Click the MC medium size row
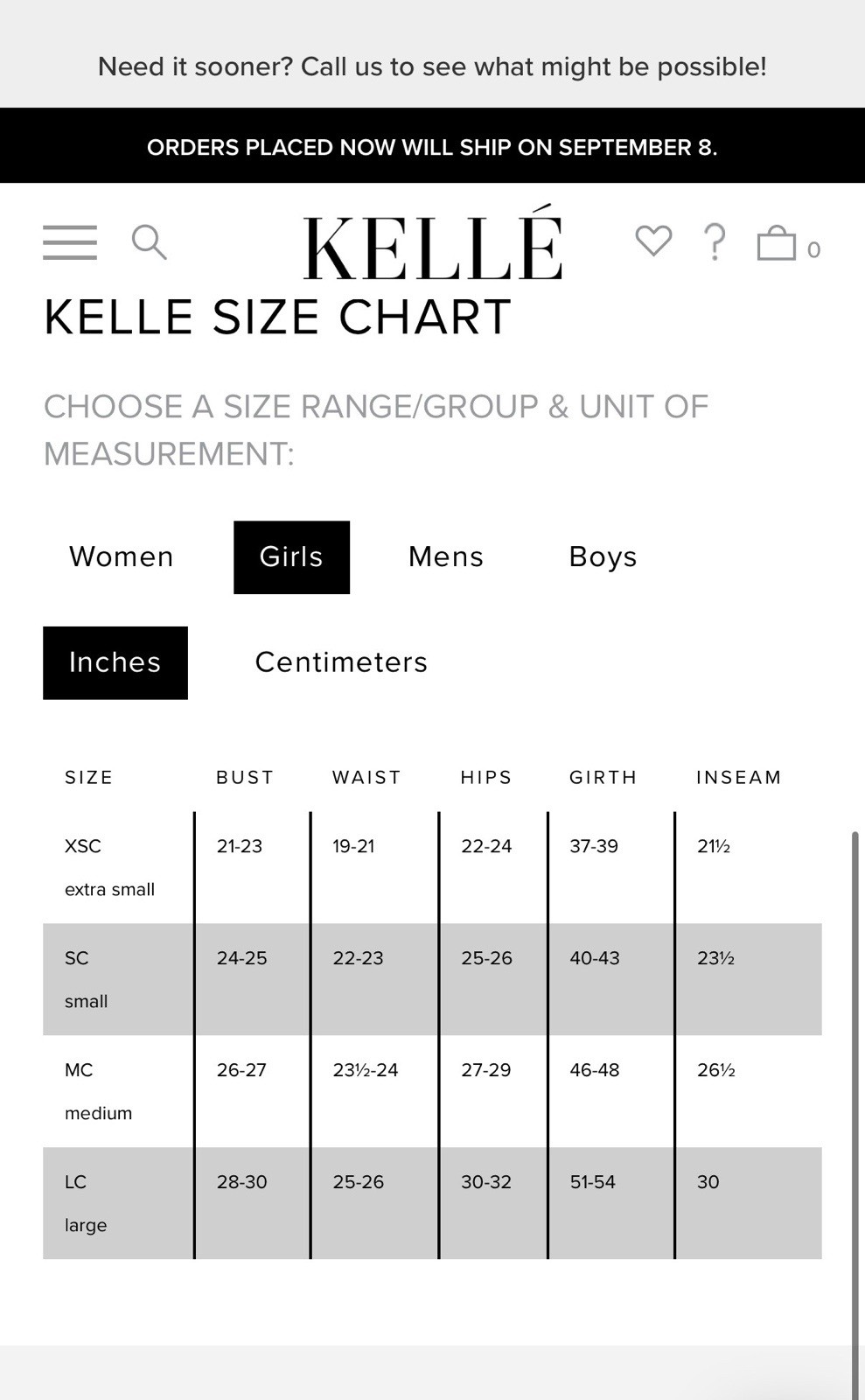The width and height of the screenshot is (865, 1400). [432, 1091]
